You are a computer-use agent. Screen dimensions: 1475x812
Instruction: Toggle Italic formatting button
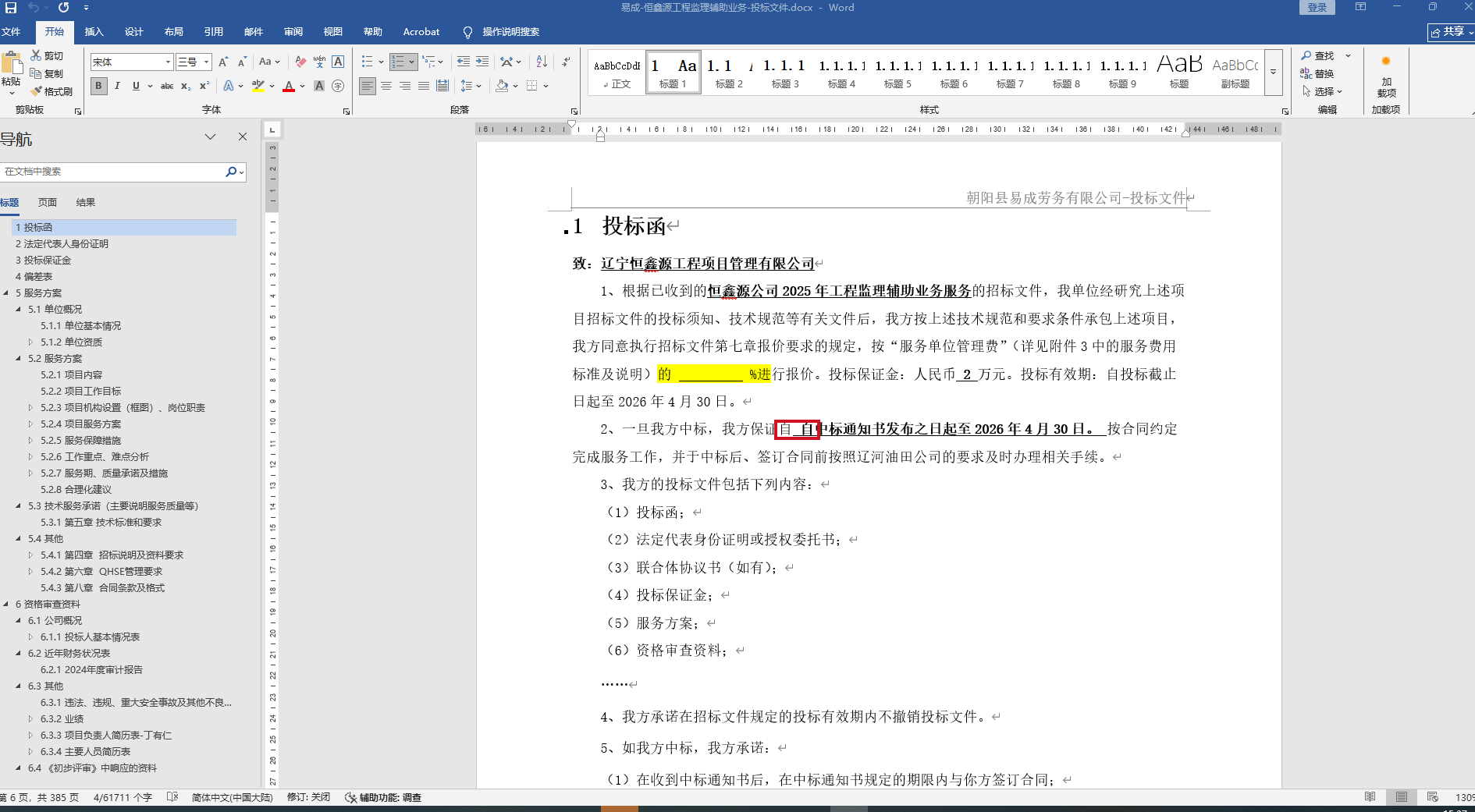[117, 86]
